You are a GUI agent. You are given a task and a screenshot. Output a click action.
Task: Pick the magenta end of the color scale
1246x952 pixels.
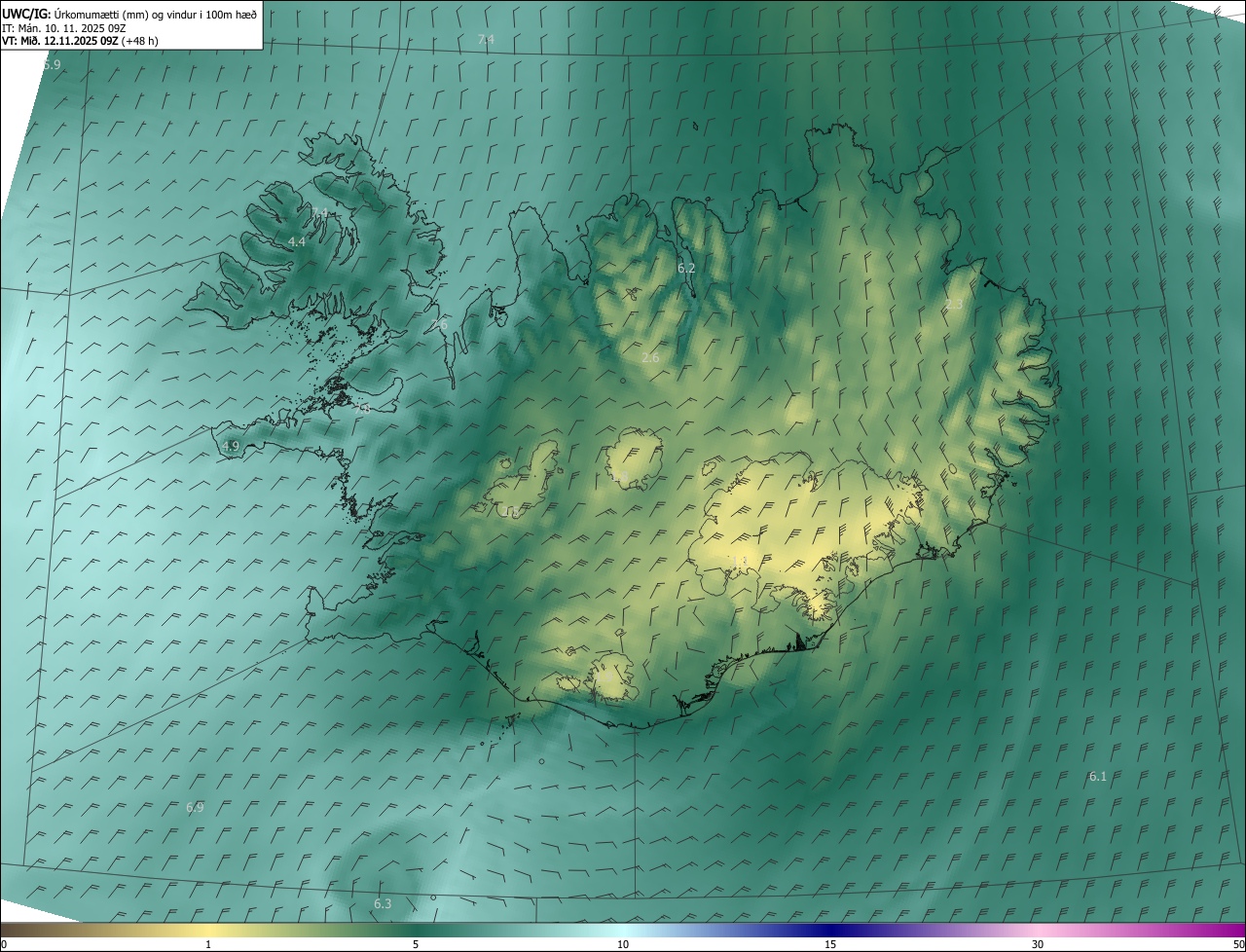point(1228,930)
